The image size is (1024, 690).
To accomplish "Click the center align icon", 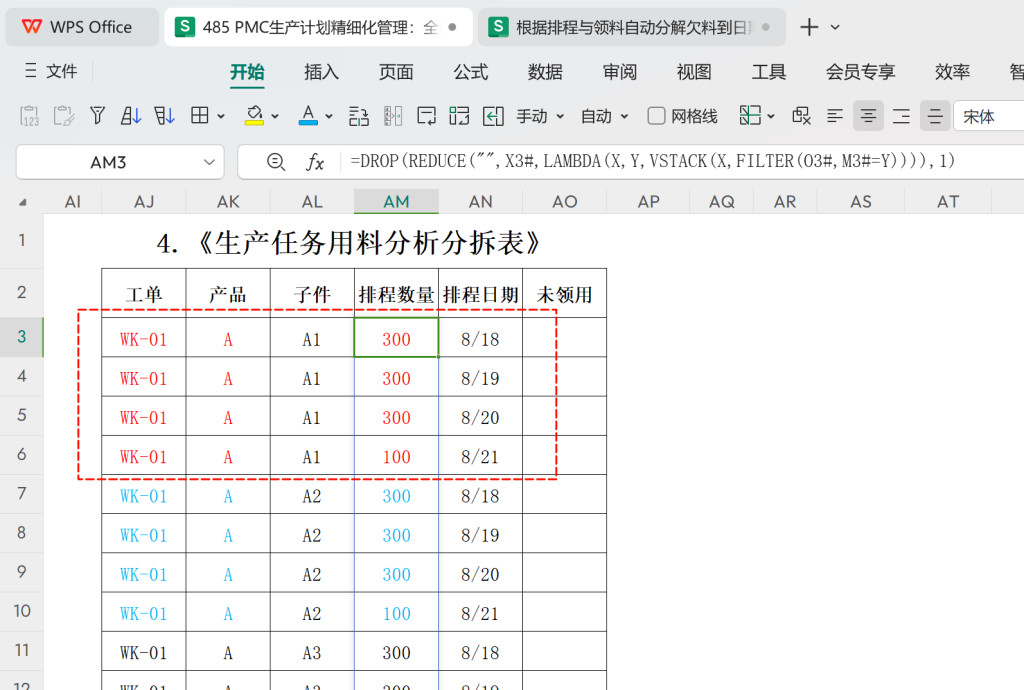I will tap(868, 116).
